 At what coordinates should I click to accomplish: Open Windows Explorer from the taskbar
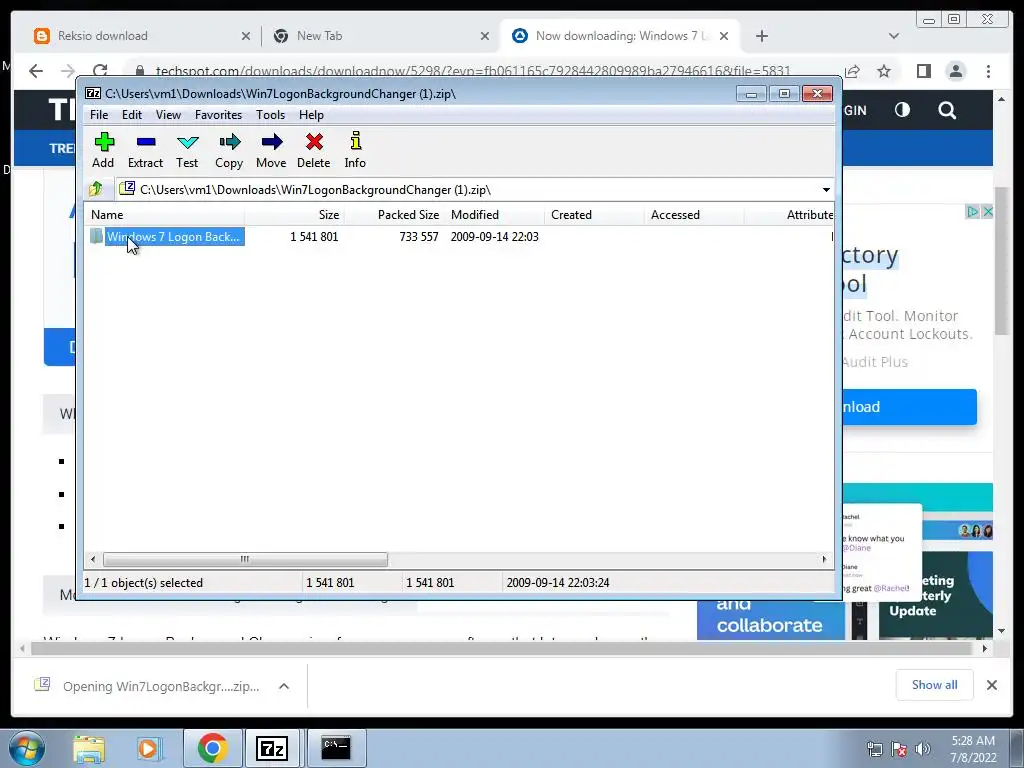tap(89, 748)
